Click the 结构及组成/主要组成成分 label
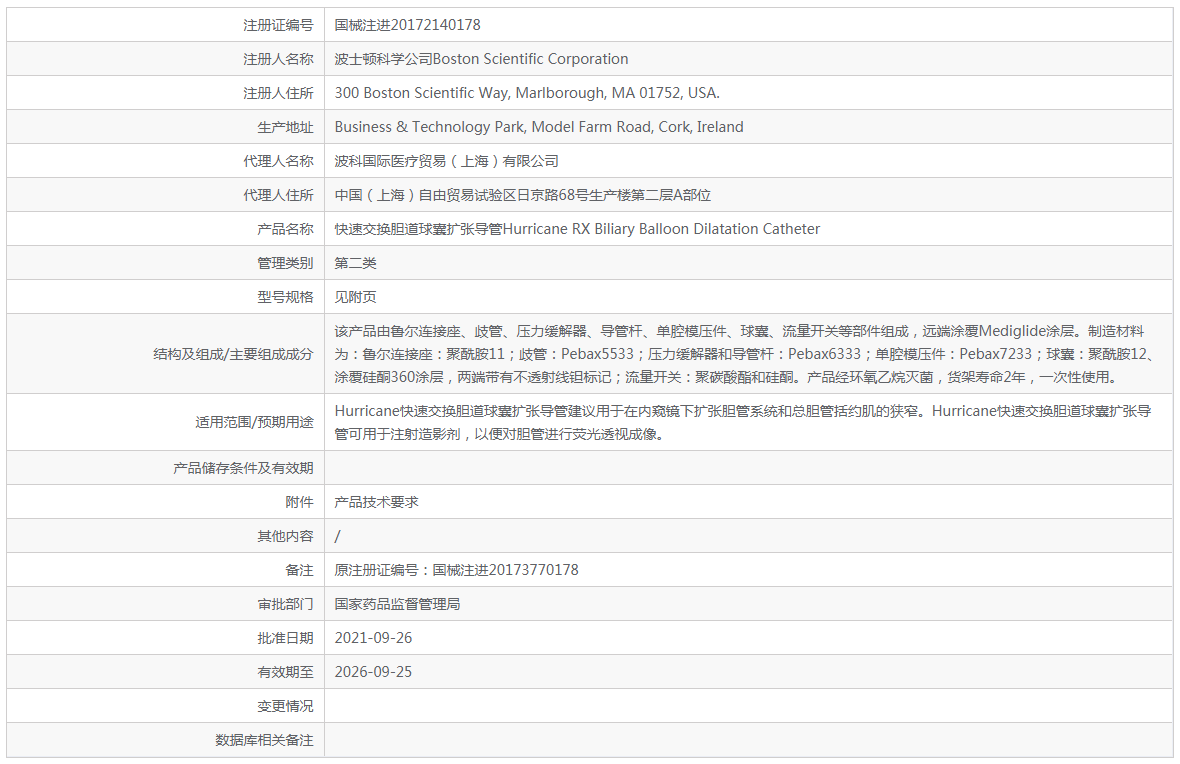 pyautogui.click(x=233, y=354)
